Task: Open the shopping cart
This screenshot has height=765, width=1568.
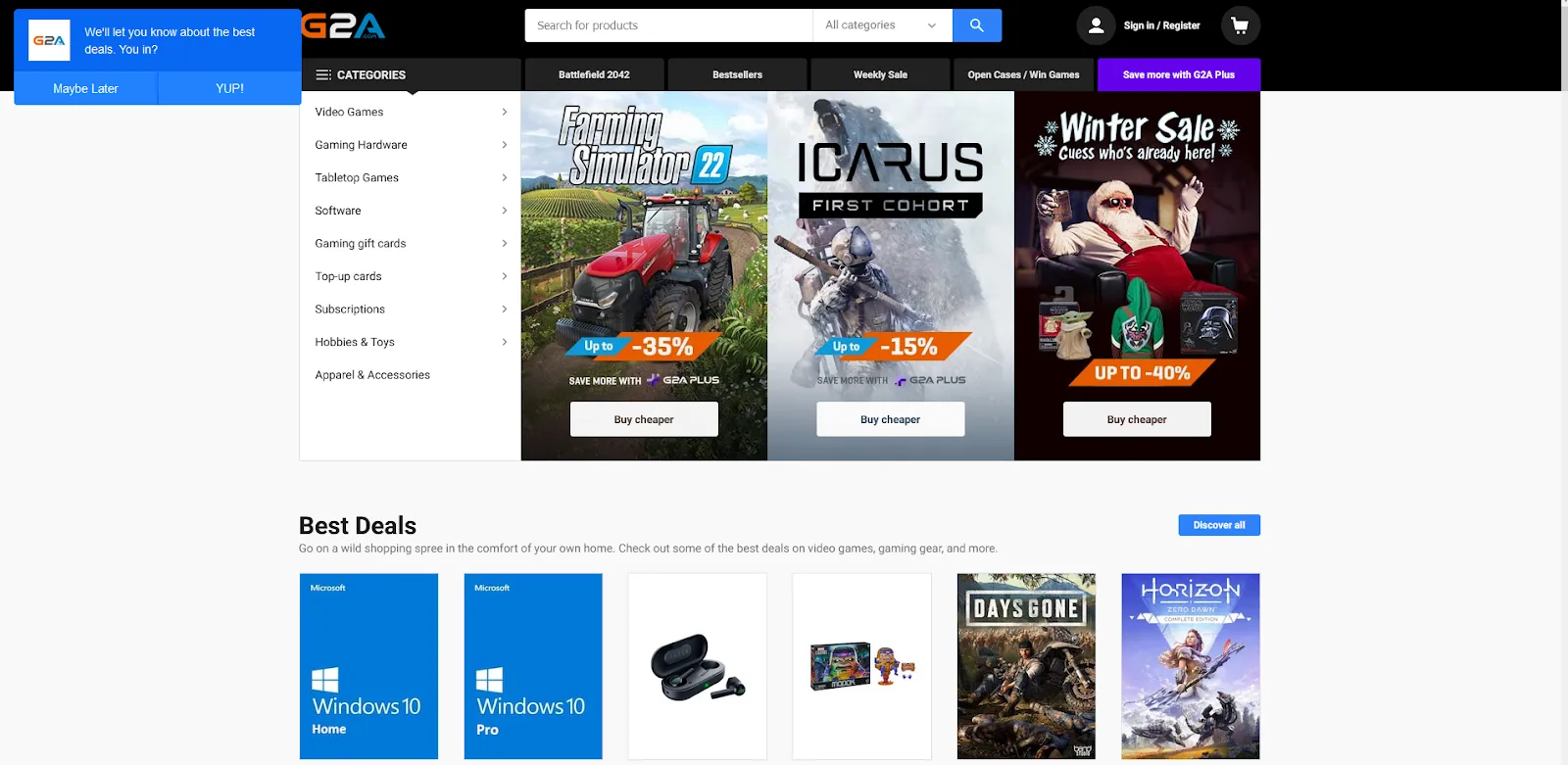Action: pyautogui.click(x=1241, y=25)
